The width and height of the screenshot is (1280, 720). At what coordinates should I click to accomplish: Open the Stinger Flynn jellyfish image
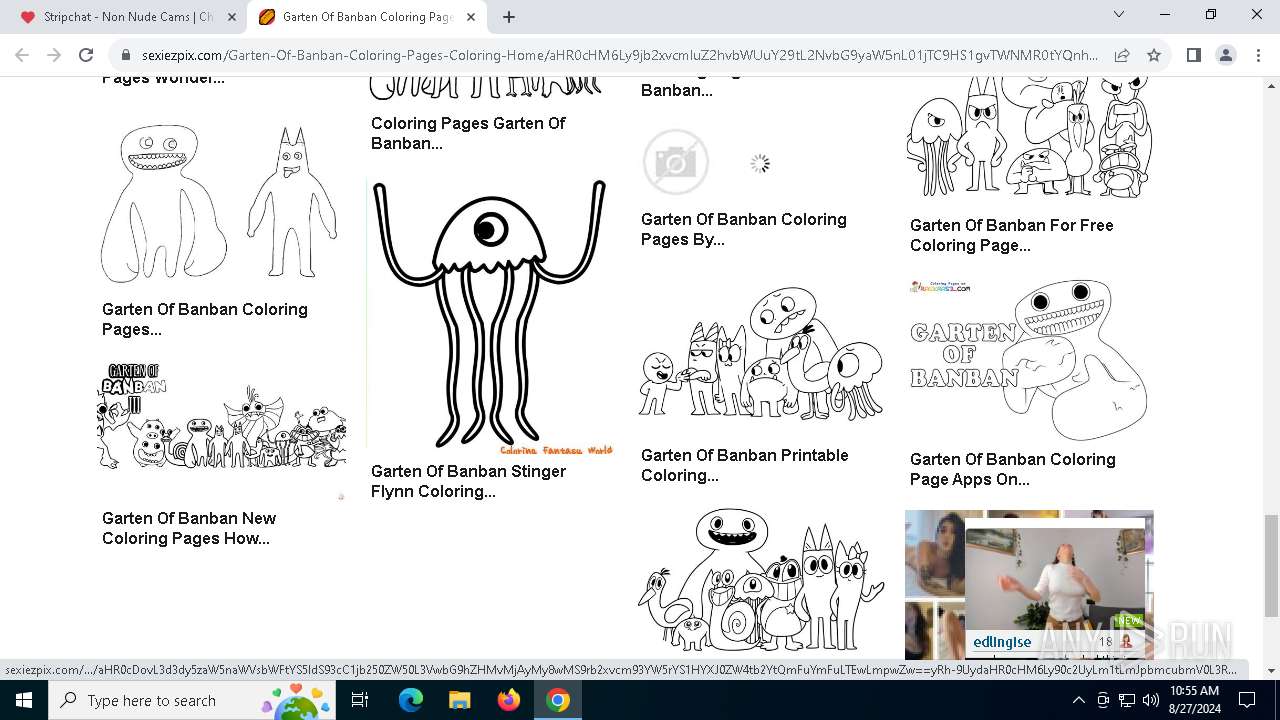tap(490, 317)
